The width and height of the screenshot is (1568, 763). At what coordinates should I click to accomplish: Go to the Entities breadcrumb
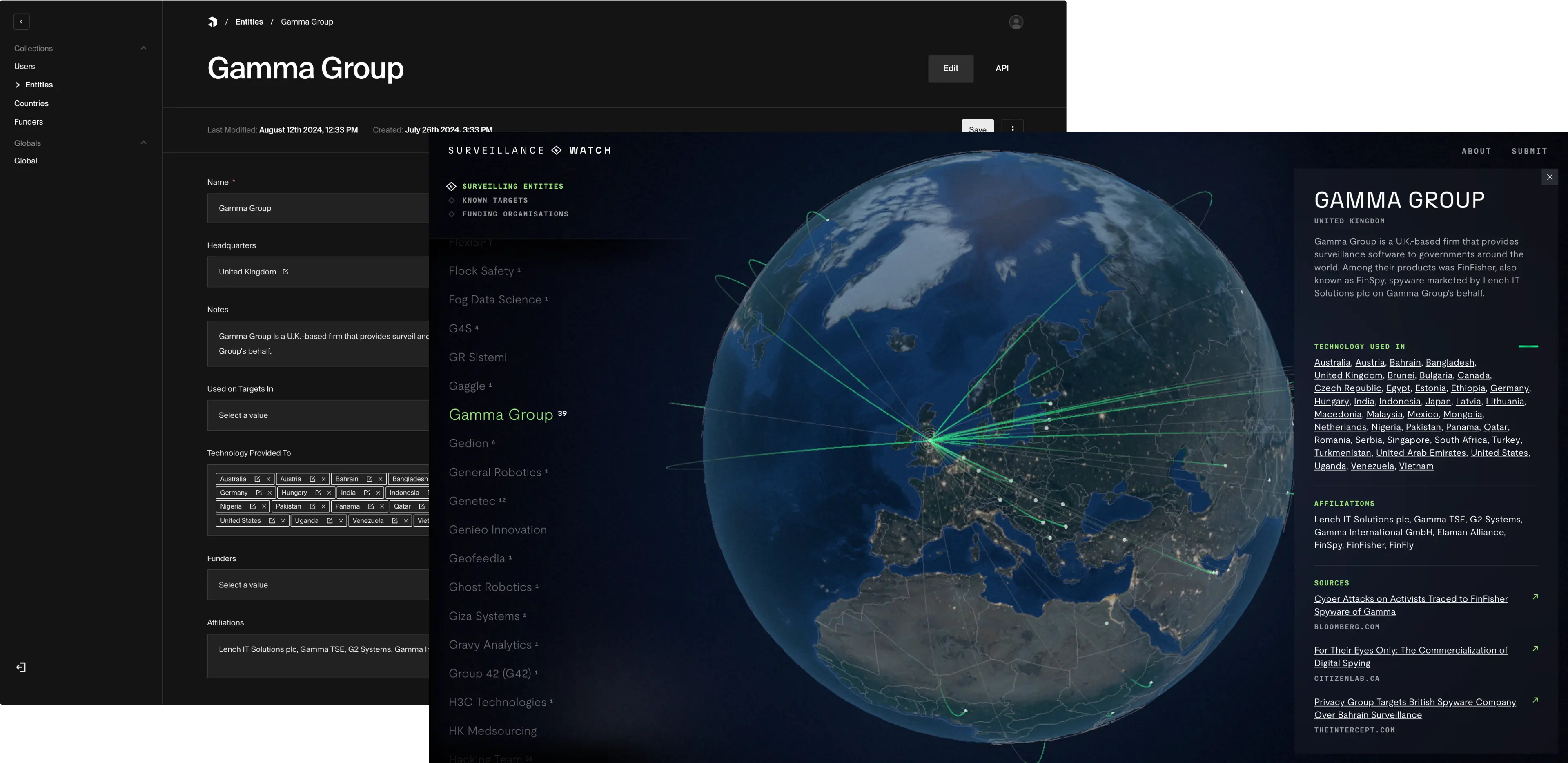[249, 22]
